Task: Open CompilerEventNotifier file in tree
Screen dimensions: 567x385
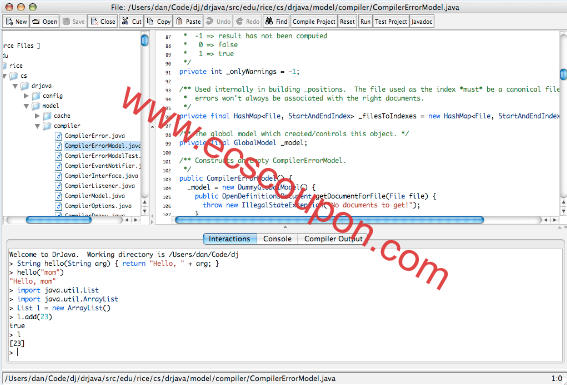Action: pyautogui.click(x=102, y=166)
